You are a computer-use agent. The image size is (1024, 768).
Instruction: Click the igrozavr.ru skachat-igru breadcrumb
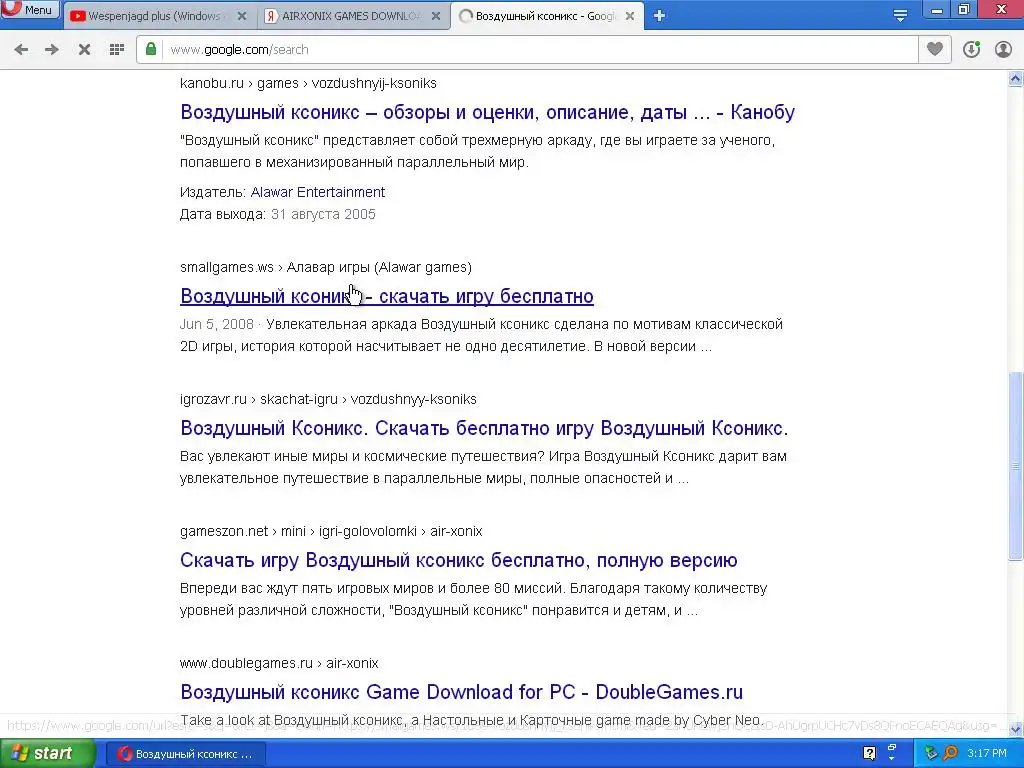(328, 400)
